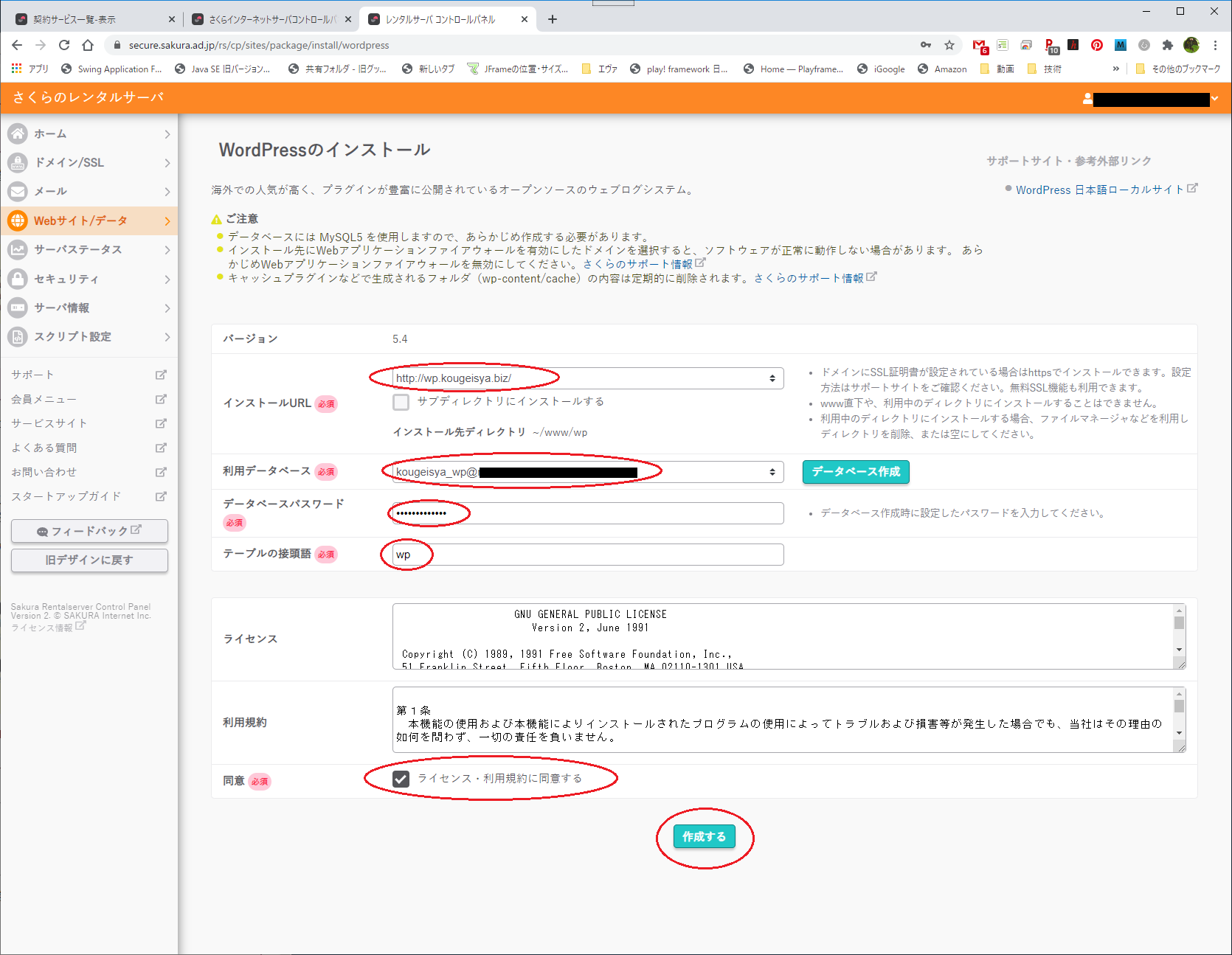Open the セキュリティ lock icon

[x=18, y=279]
